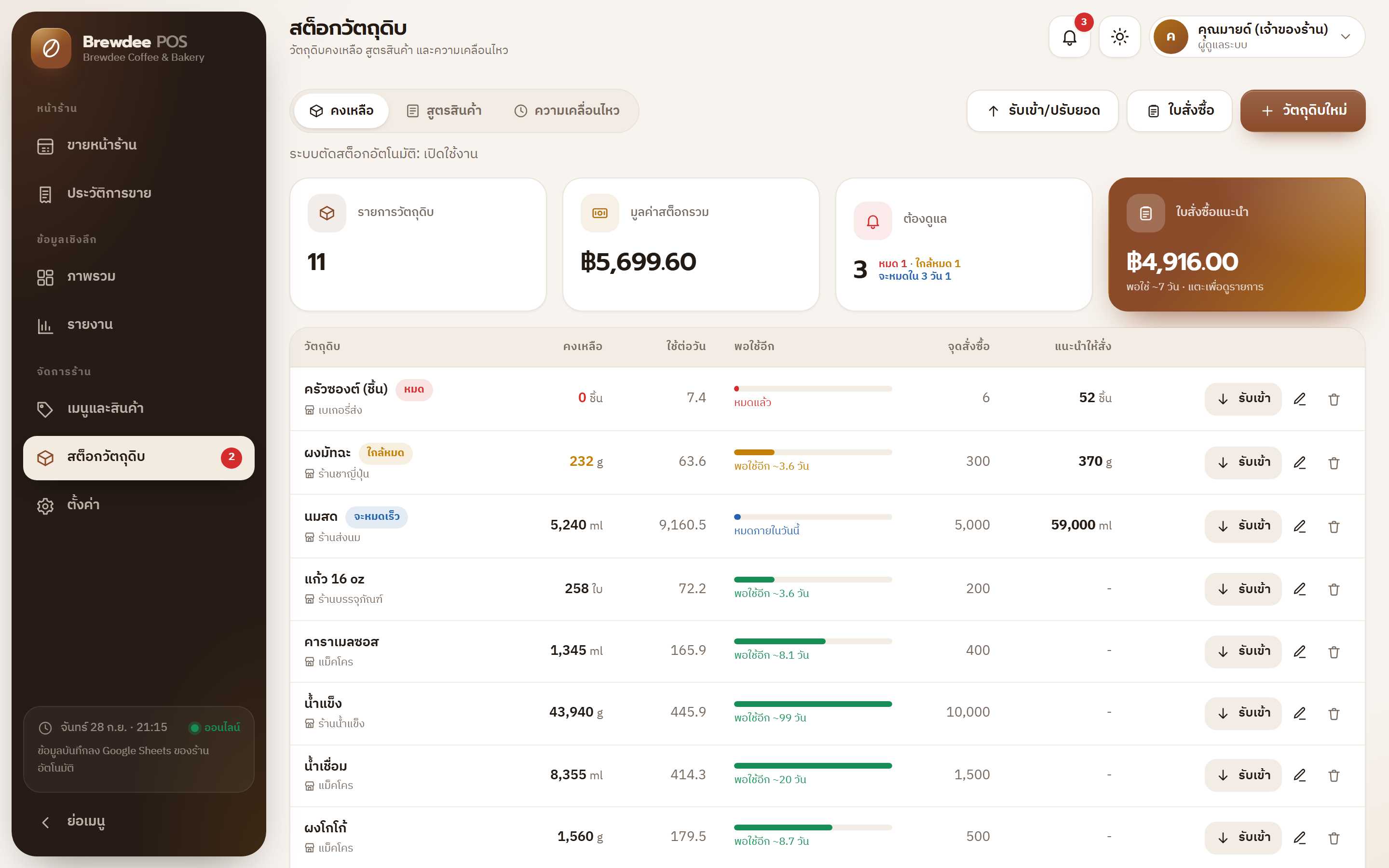This screenshot has width=1389, height=868.
Task: Open the ใบสั่งซื้อ button
Action: [x=1180, y=110]
